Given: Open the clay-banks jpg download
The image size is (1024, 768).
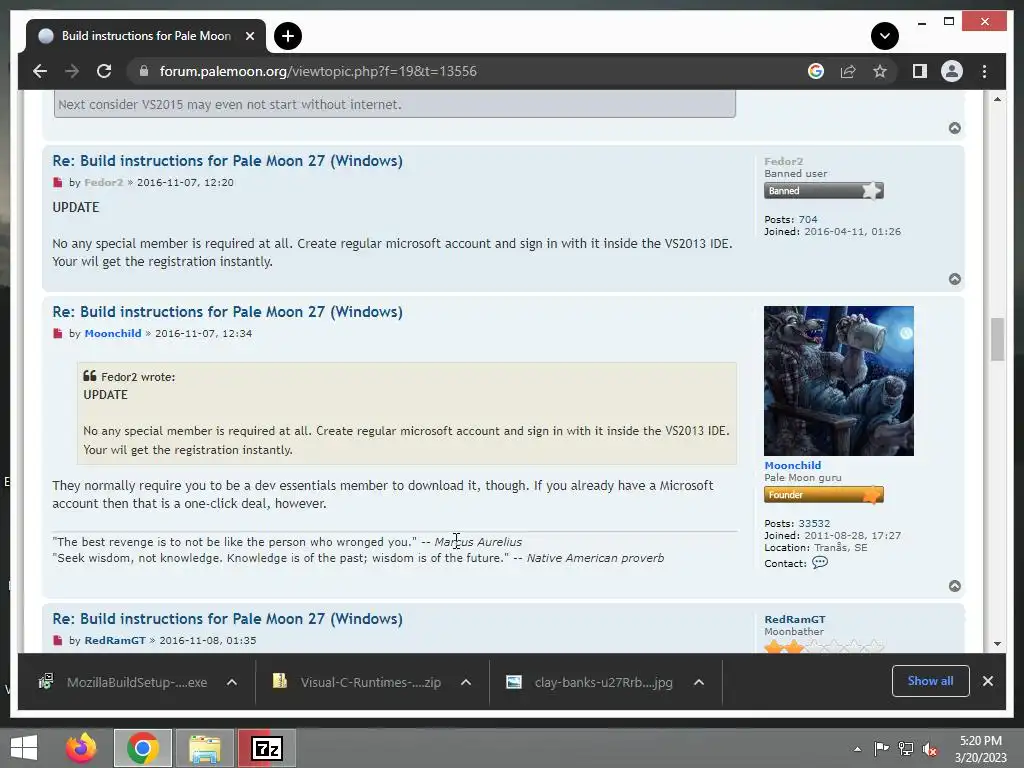Looking at the screenshot, I should 591,682.
